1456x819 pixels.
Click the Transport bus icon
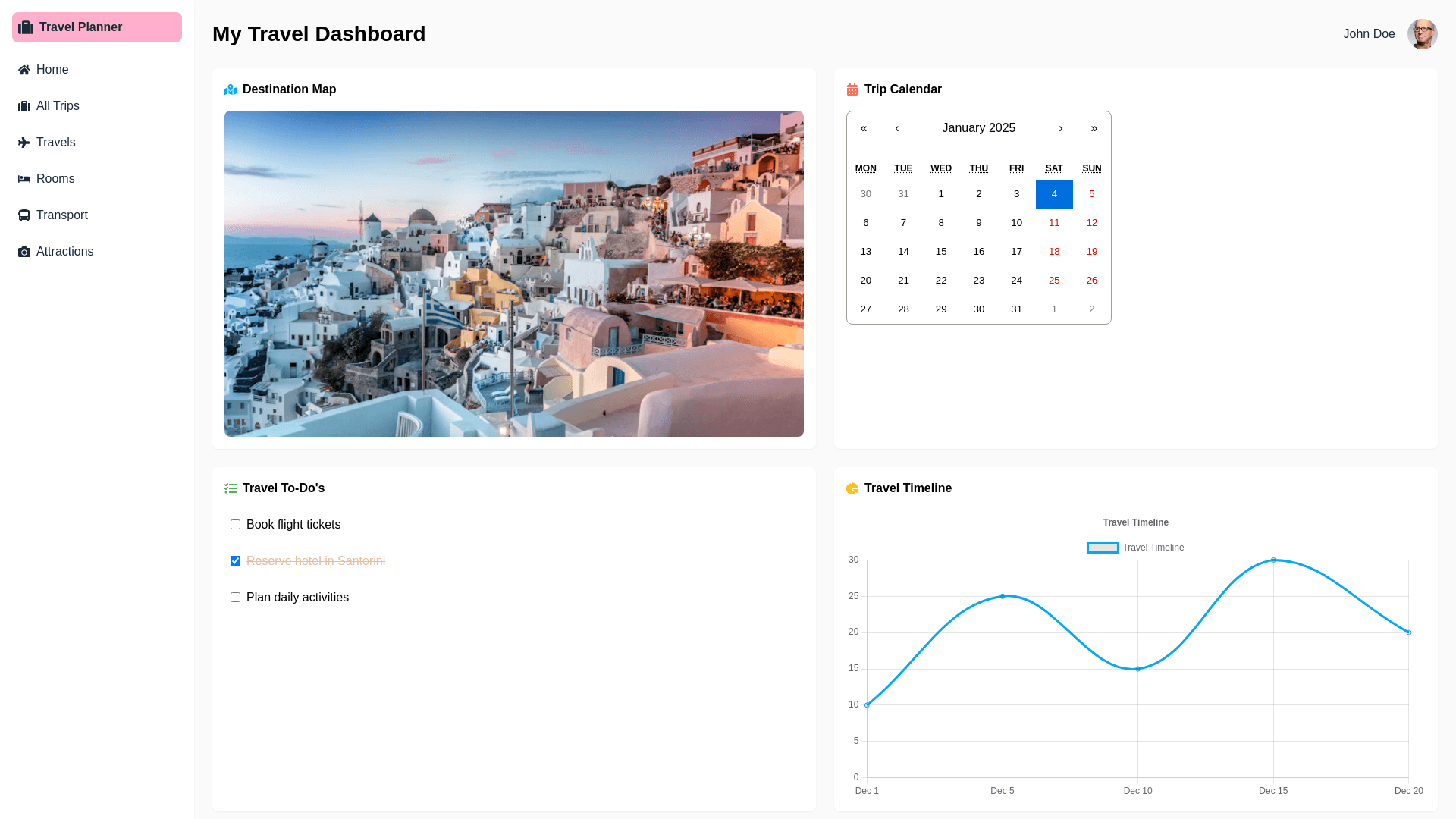pos(24,215)
